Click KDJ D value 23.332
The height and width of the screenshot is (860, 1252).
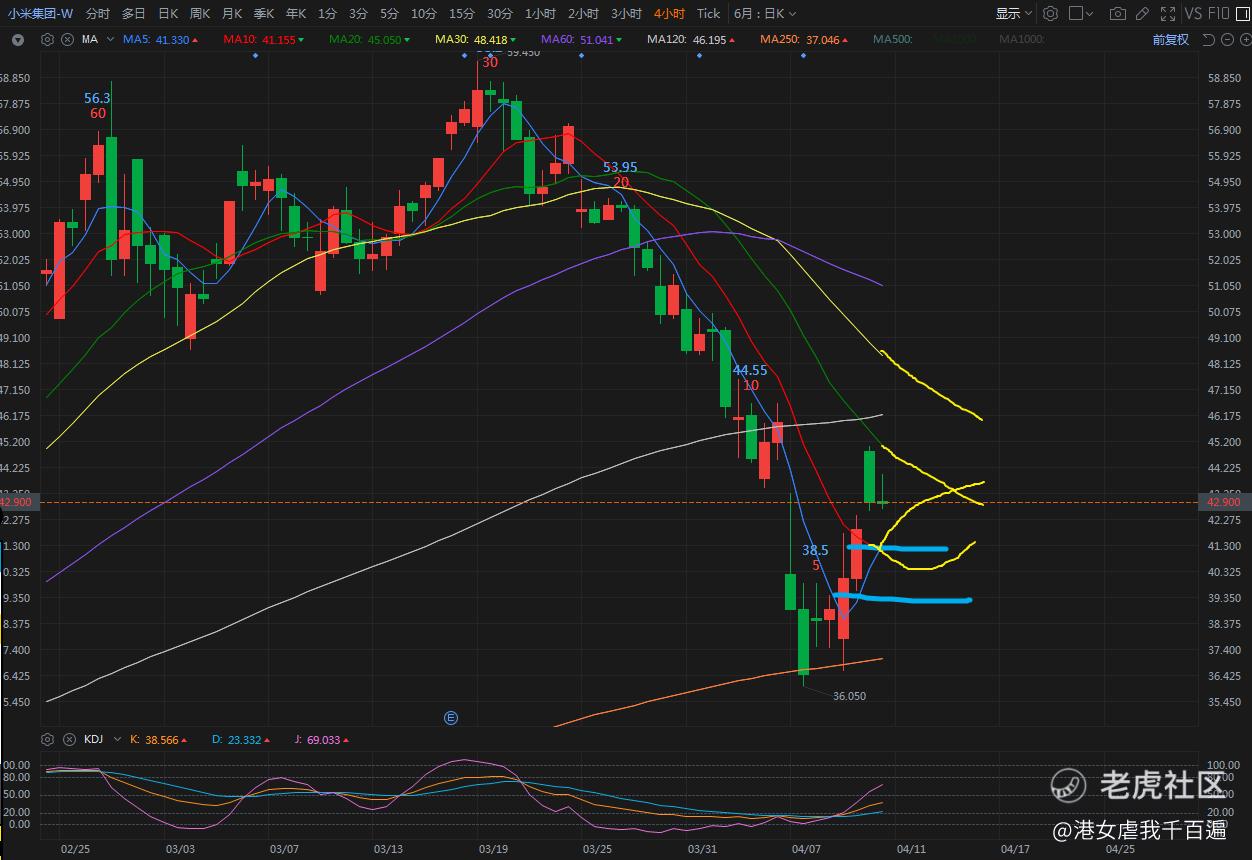241,740
